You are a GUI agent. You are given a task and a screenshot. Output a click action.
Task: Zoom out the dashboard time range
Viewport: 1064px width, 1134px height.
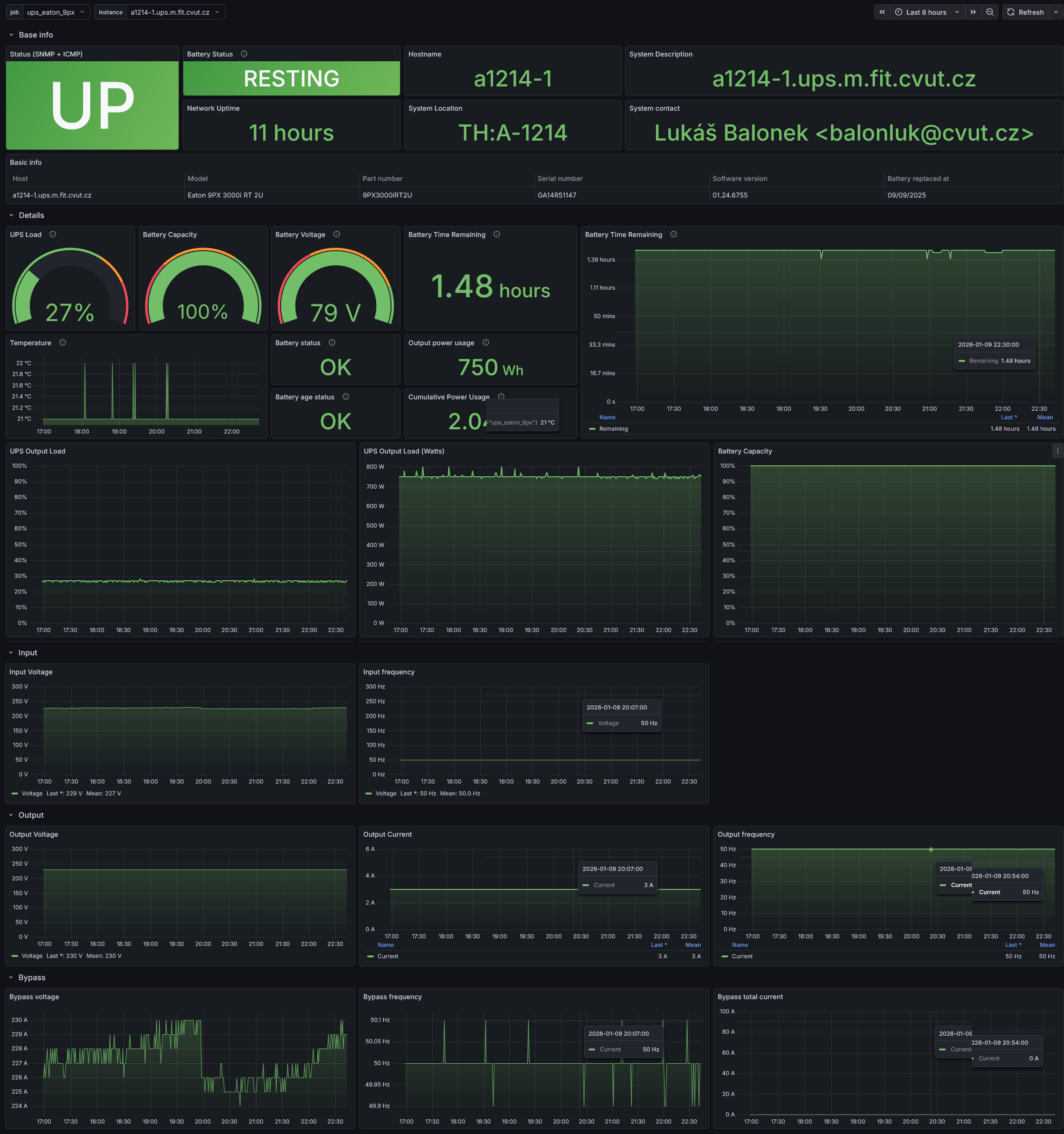click(x=990, y=12)
